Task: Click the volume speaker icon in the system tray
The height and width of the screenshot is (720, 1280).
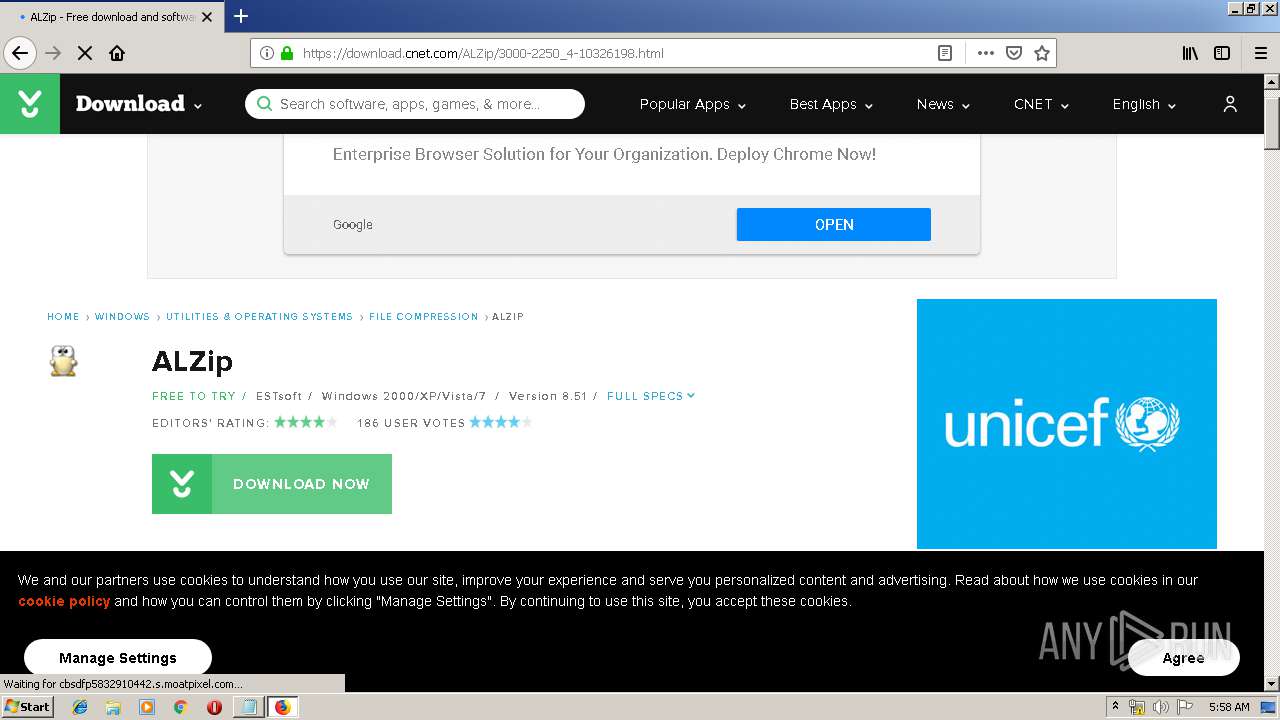Action: pyautogui.click(x=1160, y=707)
